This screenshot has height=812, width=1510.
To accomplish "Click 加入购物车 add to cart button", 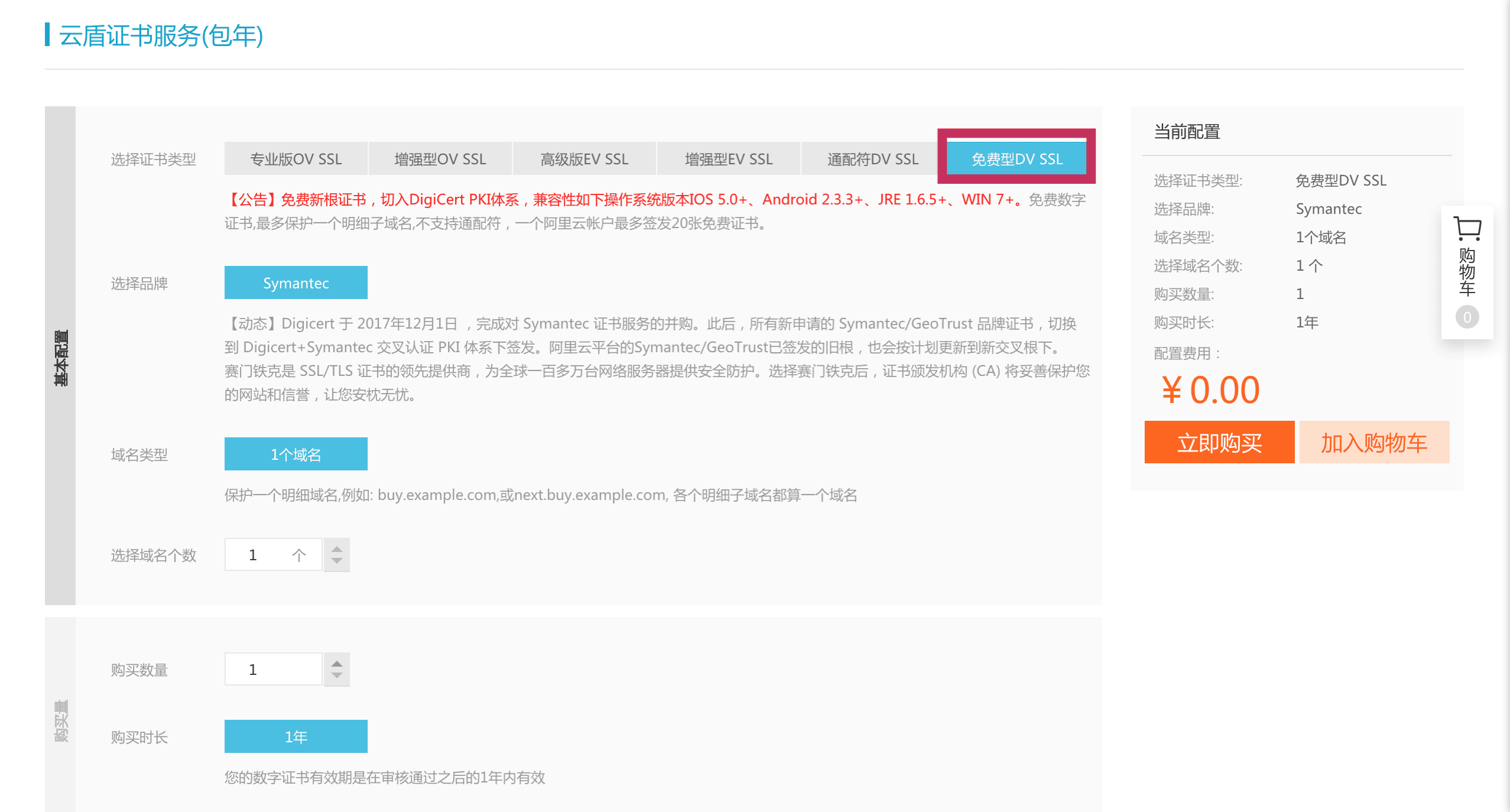I will point(1374,443).
